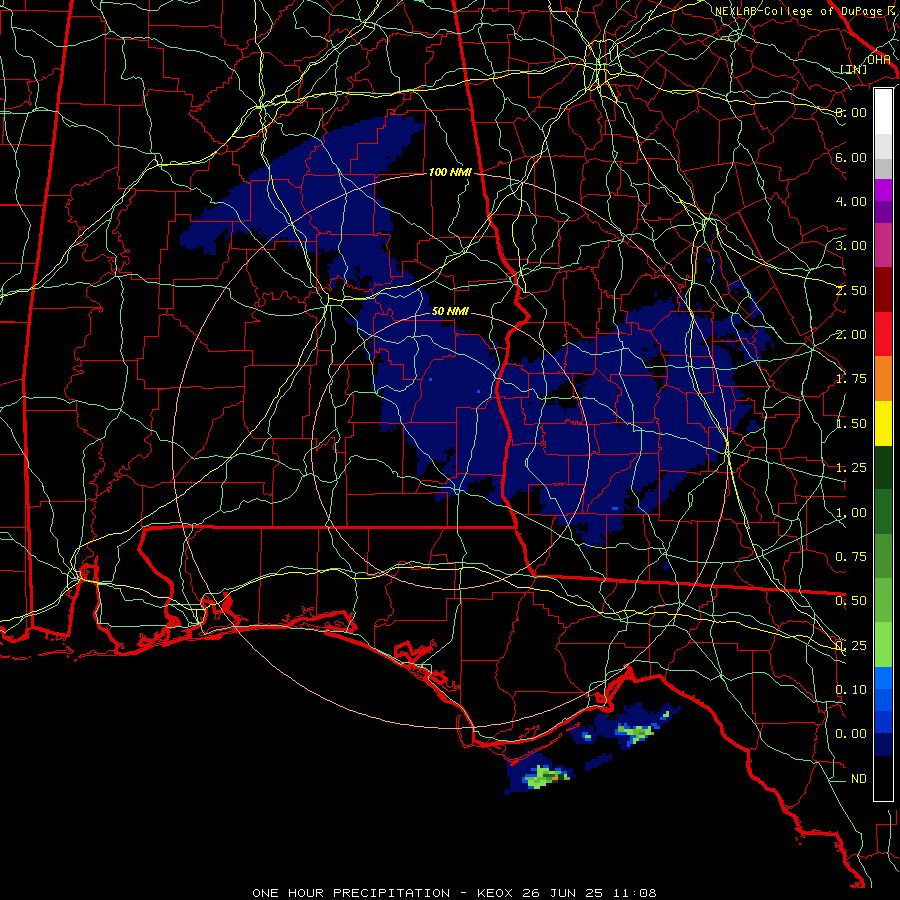Click the 1.00 legend value
This screenshot has width=900, height=900.
851,513
